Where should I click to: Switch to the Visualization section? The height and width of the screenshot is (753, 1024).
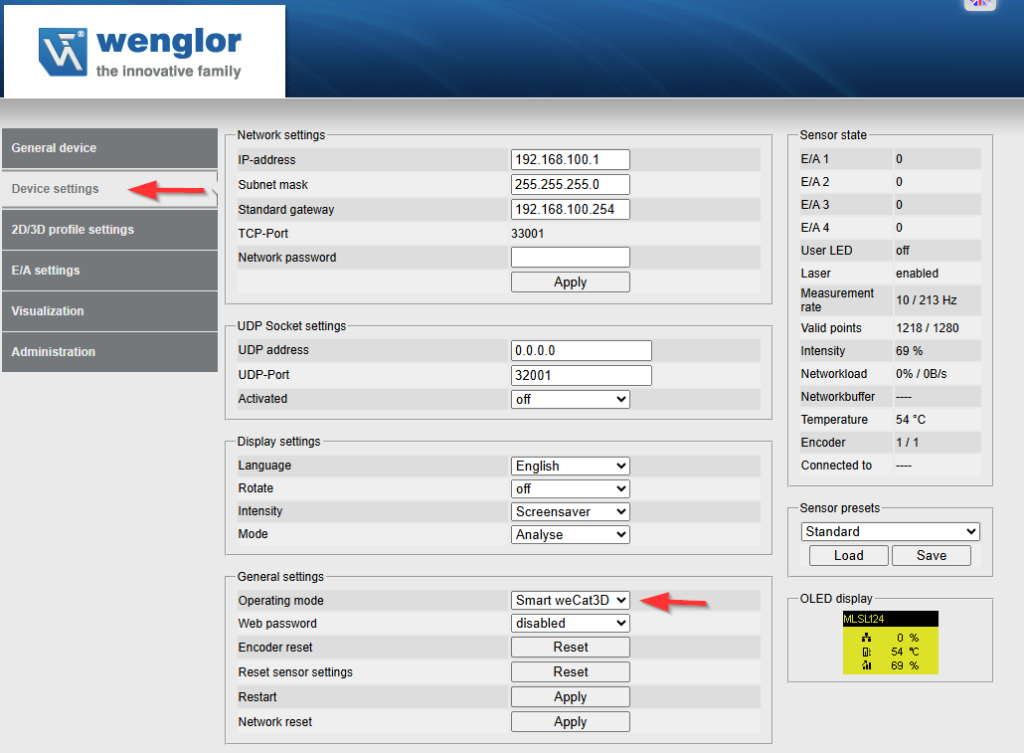point(109,311)
